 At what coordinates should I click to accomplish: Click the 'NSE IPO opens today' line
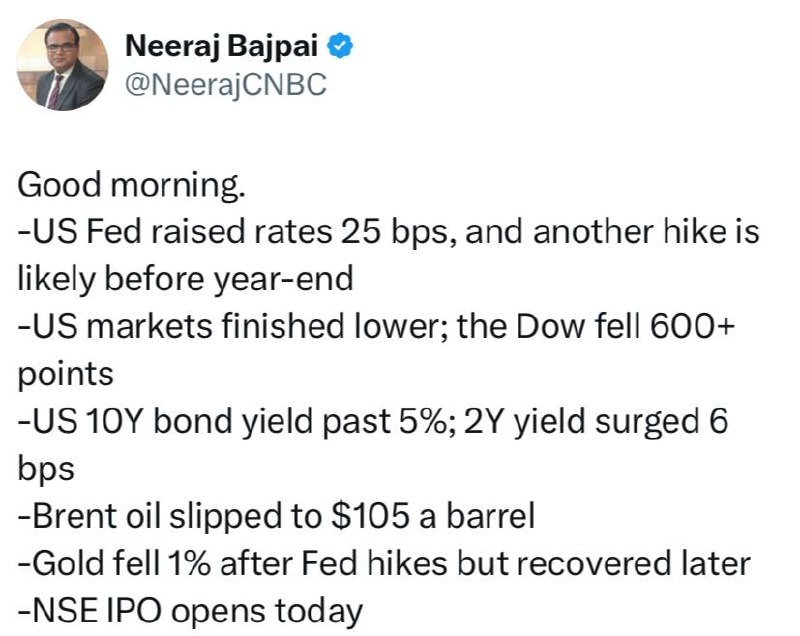(x=190, y=612)
